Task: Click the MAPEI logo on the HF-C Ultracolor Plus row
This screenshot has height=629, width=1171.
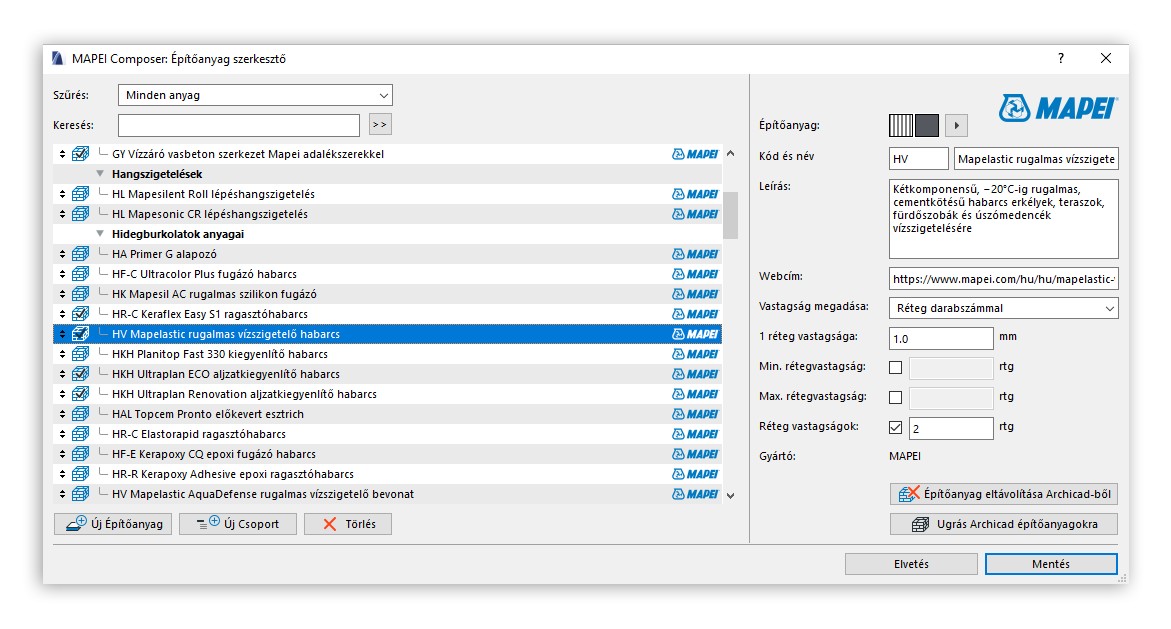Action: 695,274
